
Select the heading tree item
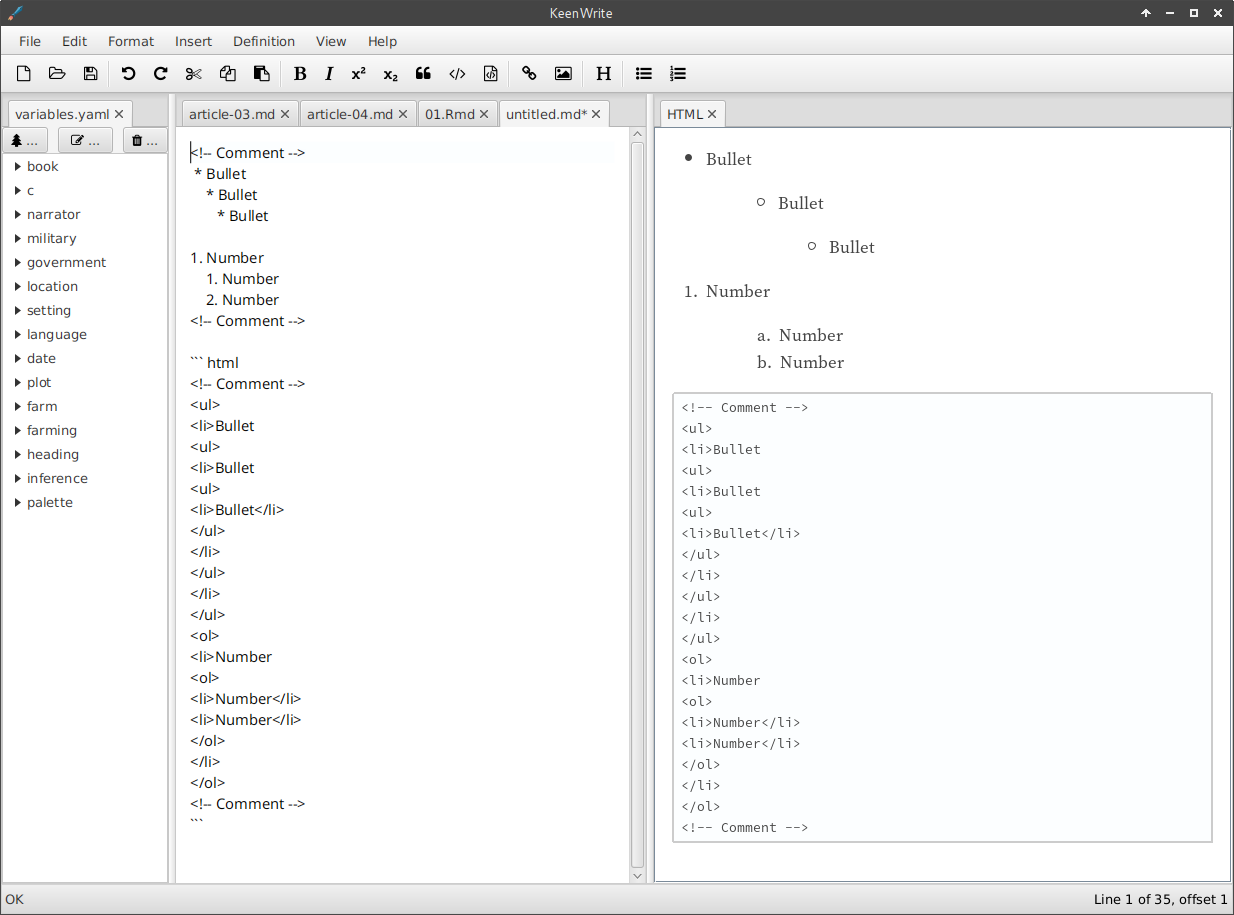pyautogui.click(x=53, y=454)
